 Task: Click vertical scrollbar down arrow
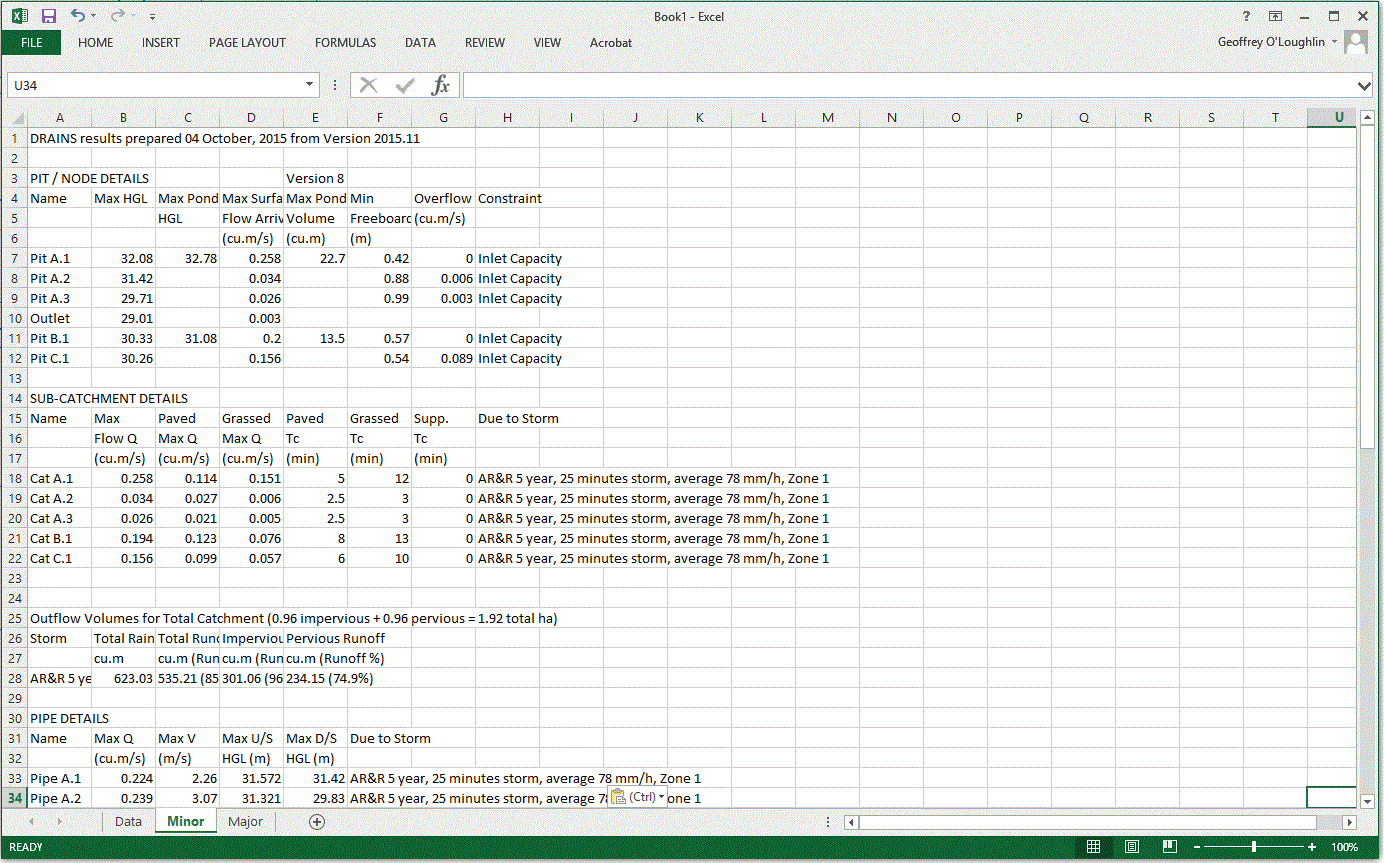tap(1367, 799)
